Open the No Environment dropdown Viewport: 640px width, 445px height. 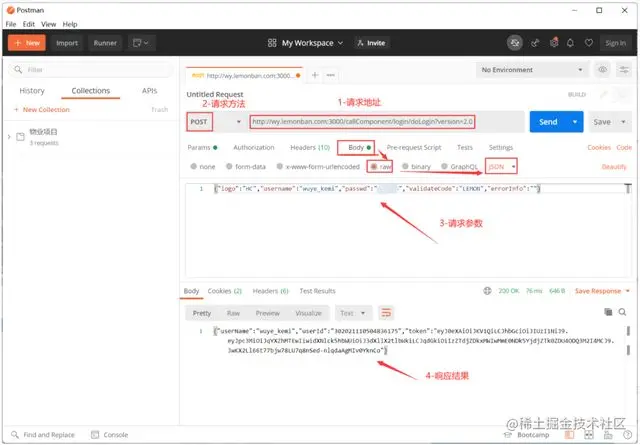[532, 70]
